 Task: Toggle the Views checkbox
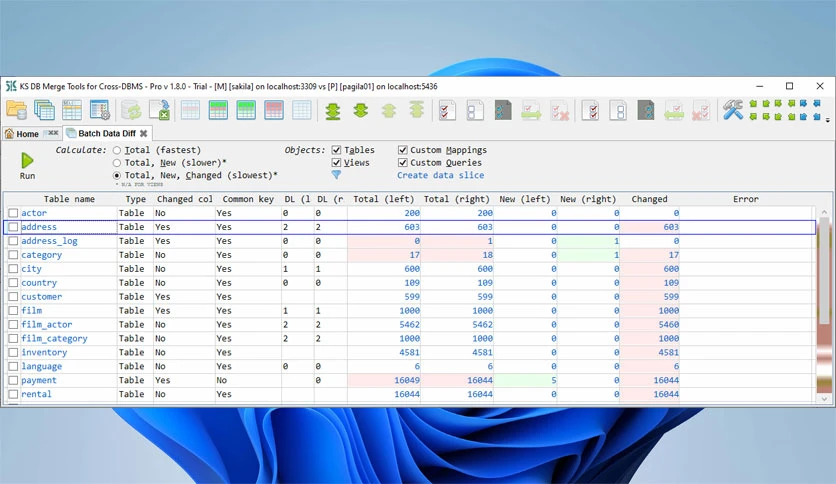point(336,163)
